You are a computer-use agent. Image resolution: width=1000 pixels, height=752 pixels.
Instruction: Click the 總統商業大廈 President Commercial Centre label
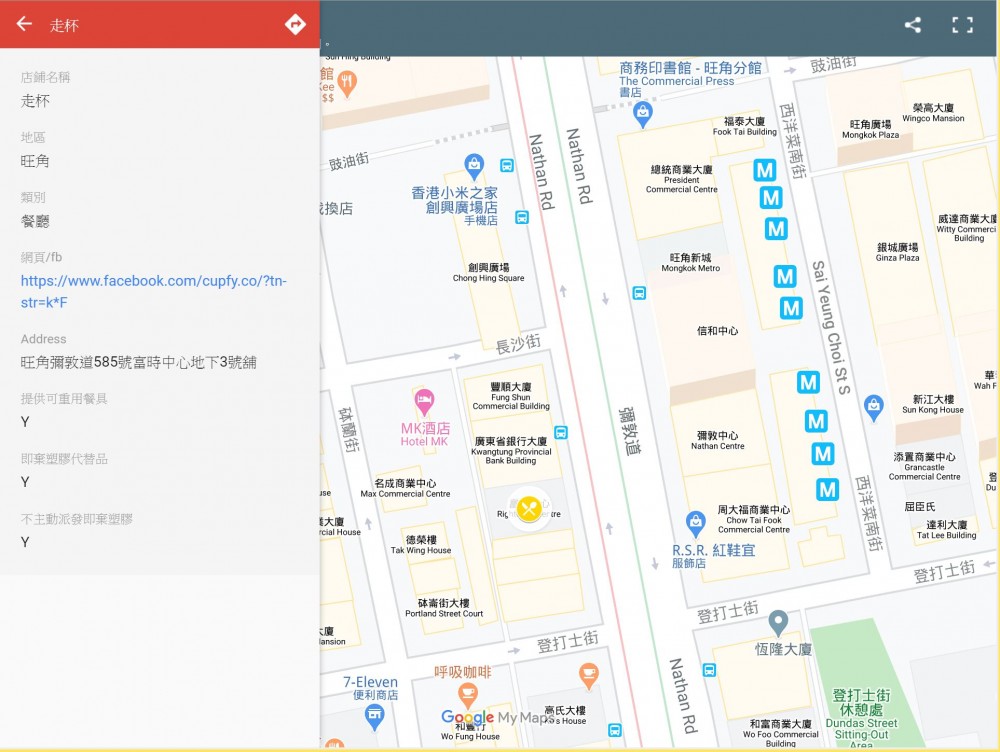pyautogui.click(x=682, y=179)
